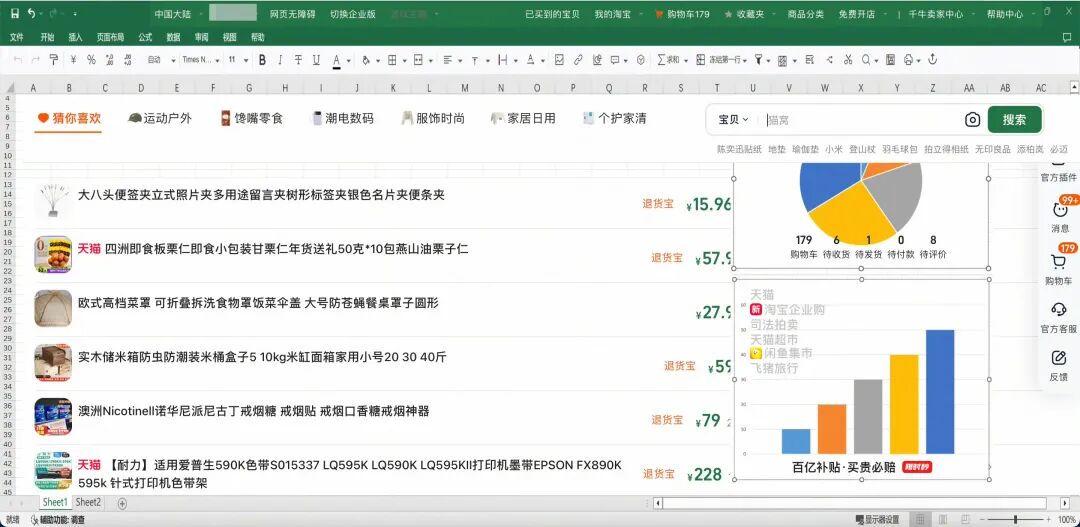The image size is (1080, 527).
Task: Click the 四洲即食板栗仁 product thumbnail
Action: click(53, 255)
